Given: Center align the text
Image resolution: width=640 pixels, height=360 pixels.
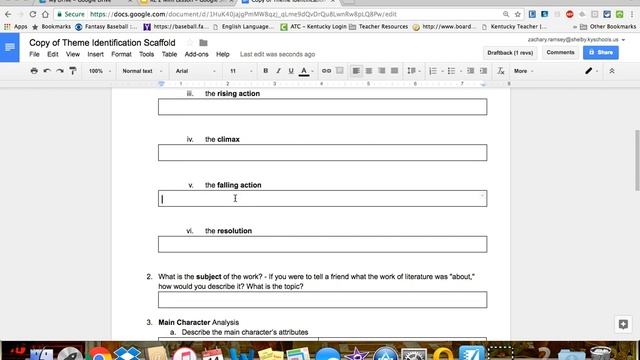Looking at the screenshot, I should (369, 71).
